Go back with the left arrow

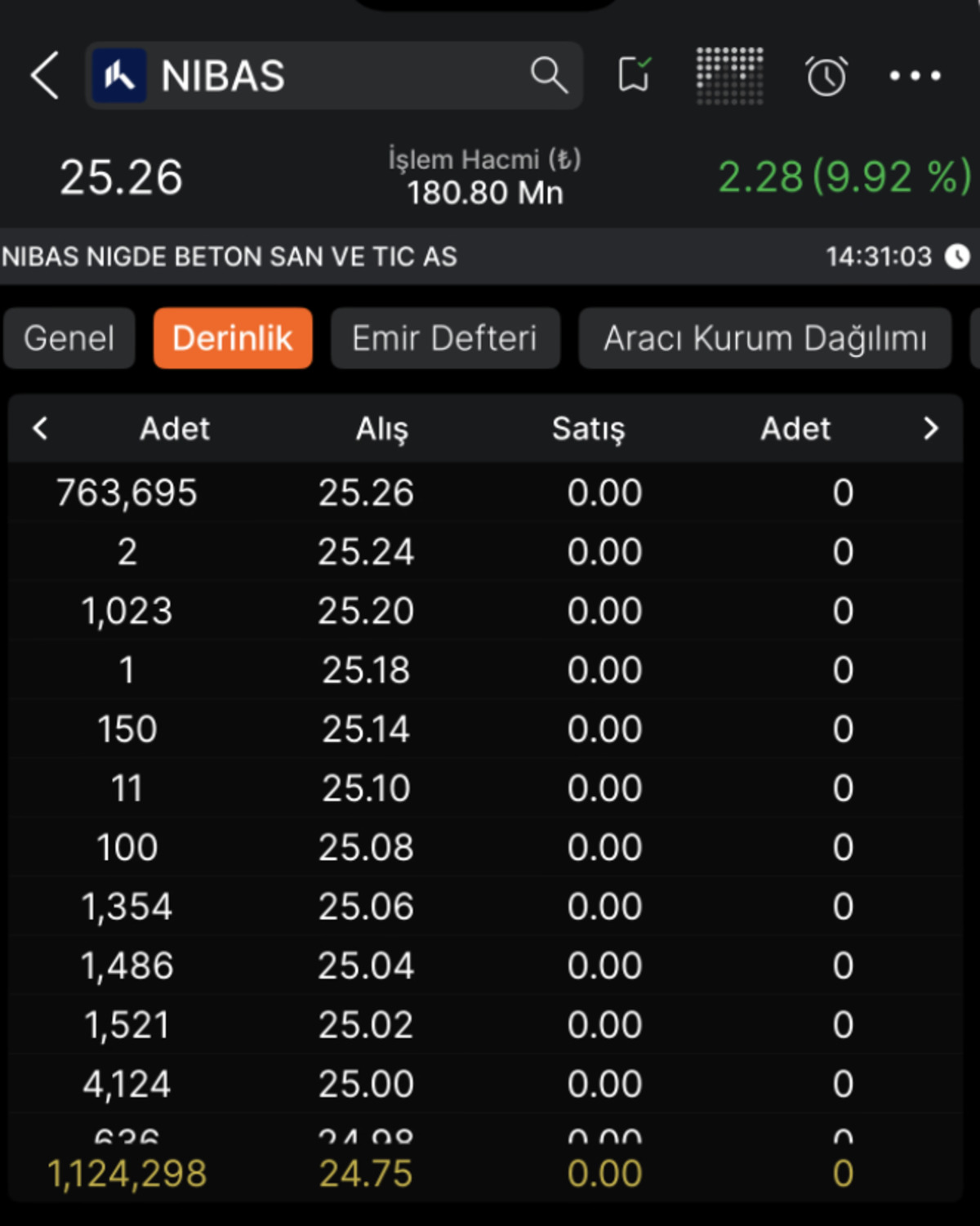tap(45, 76)
